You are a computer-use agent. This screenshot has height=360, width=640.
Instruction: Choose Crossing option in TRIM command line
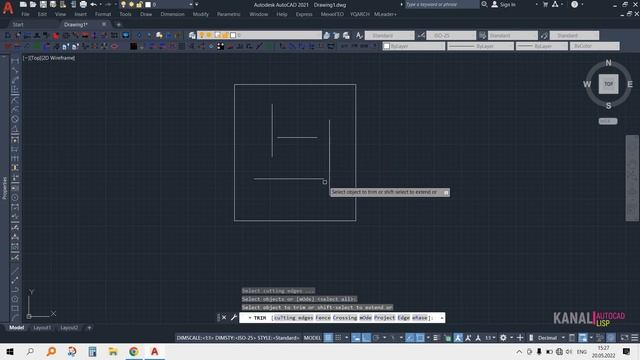click(344, 318)
